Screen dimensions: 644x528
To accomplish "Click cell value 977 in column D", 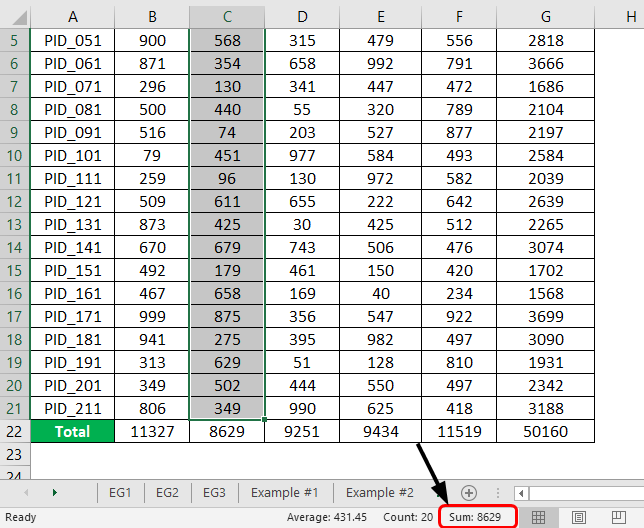I will 302,156.
